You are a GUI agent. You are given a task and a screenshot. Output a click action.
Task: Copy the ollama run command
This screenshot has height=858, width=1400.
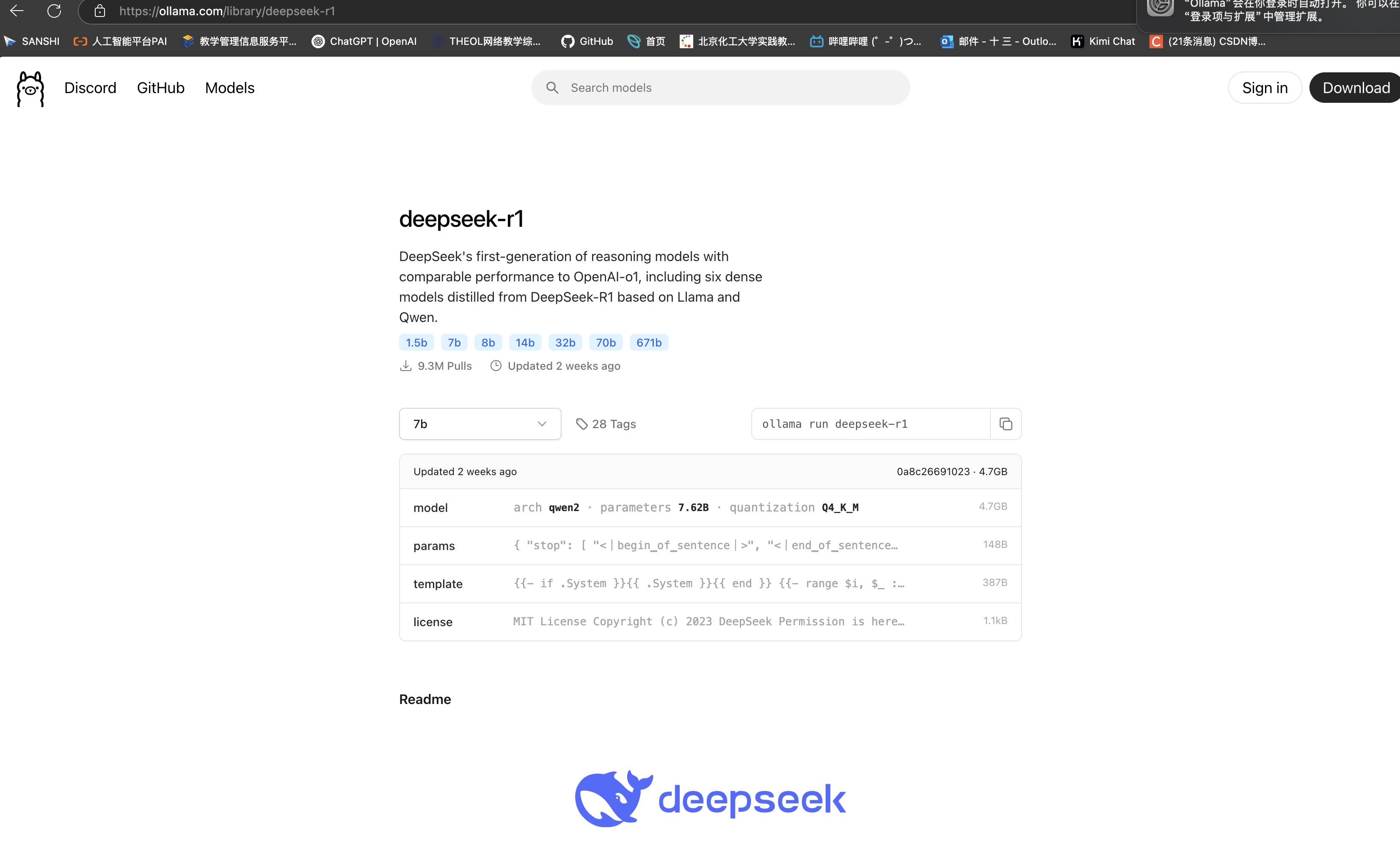(1005, 424)
